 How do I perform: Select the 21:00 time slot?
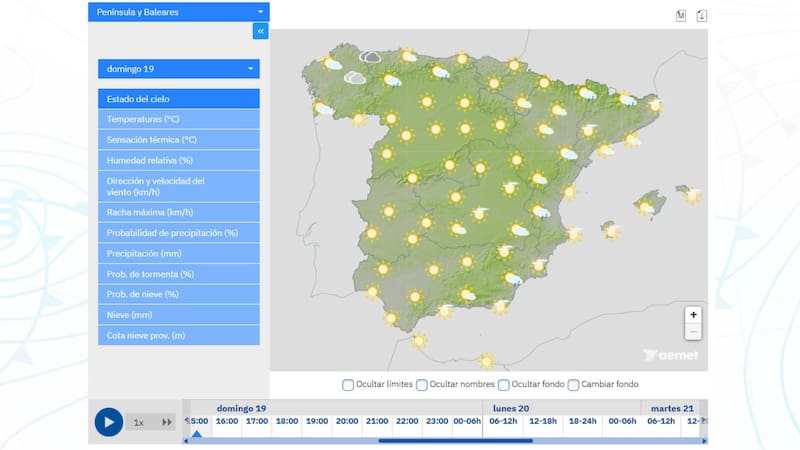point(377,421)
